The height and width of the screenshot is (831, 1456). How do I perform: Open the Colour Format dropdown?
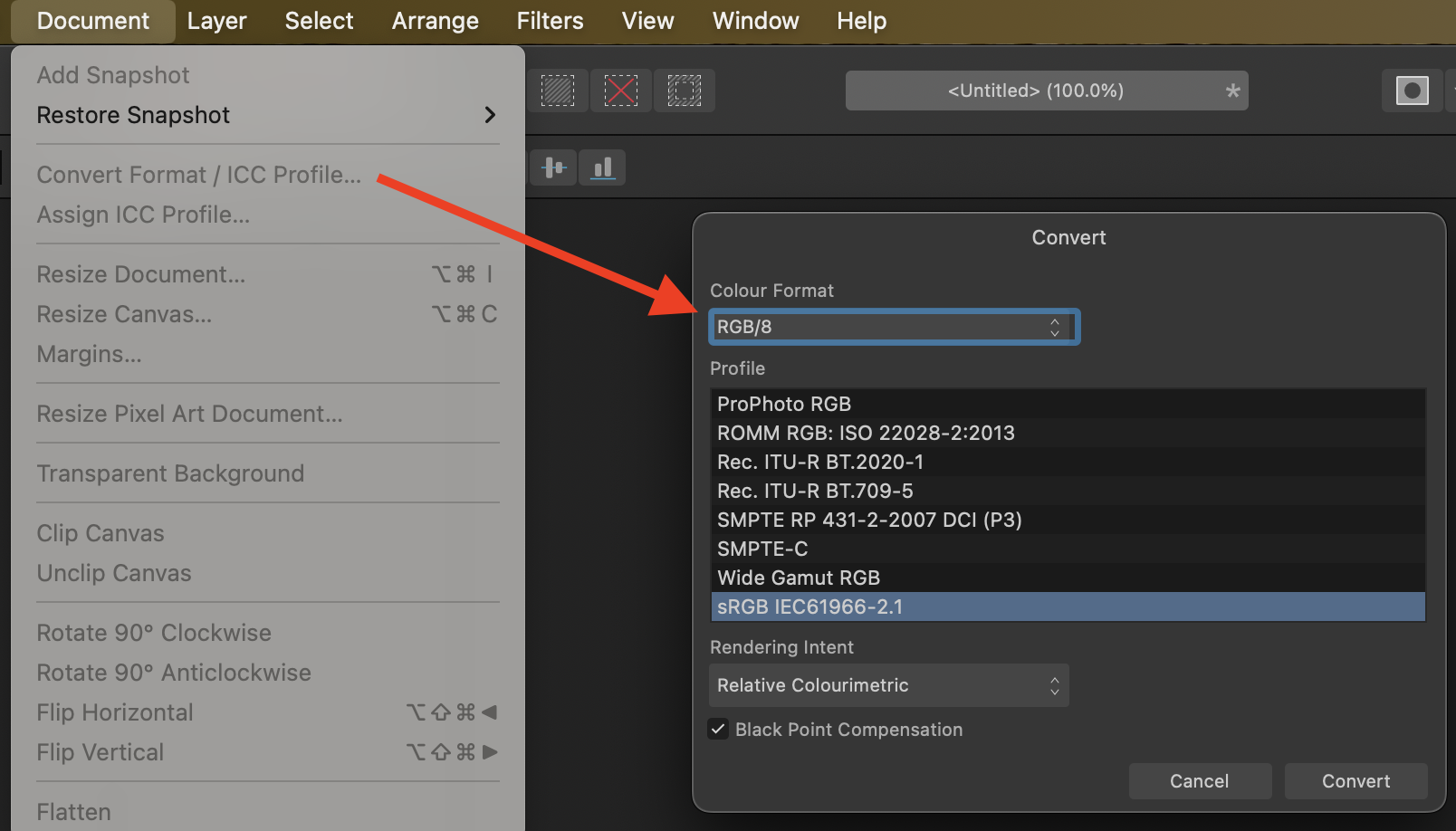[894, 327]
